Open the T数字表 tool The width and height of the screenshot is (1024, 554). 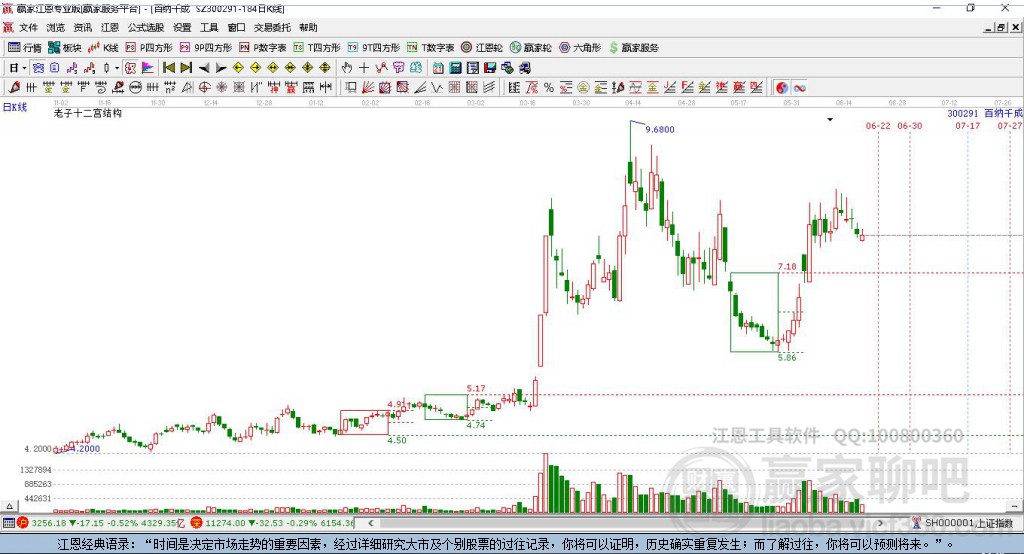pos(430,48)
